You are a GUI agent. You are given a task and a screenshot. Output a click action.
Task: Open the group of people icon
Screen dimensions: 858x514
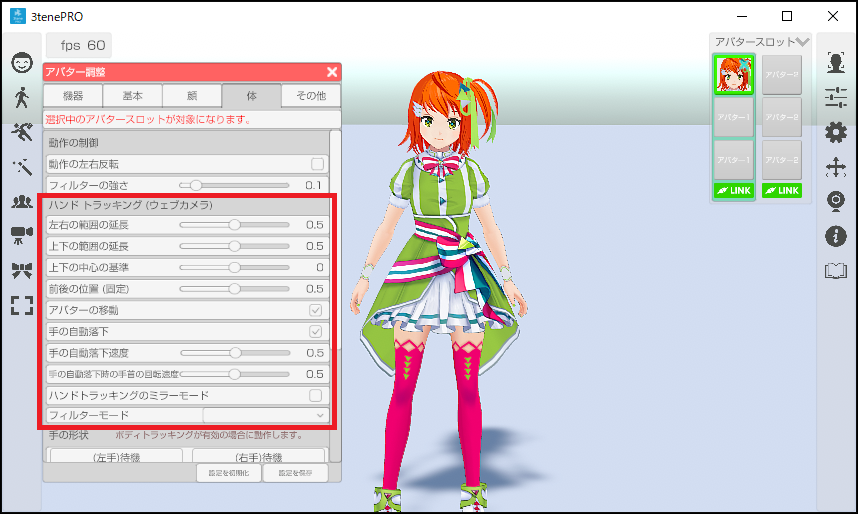22,202
